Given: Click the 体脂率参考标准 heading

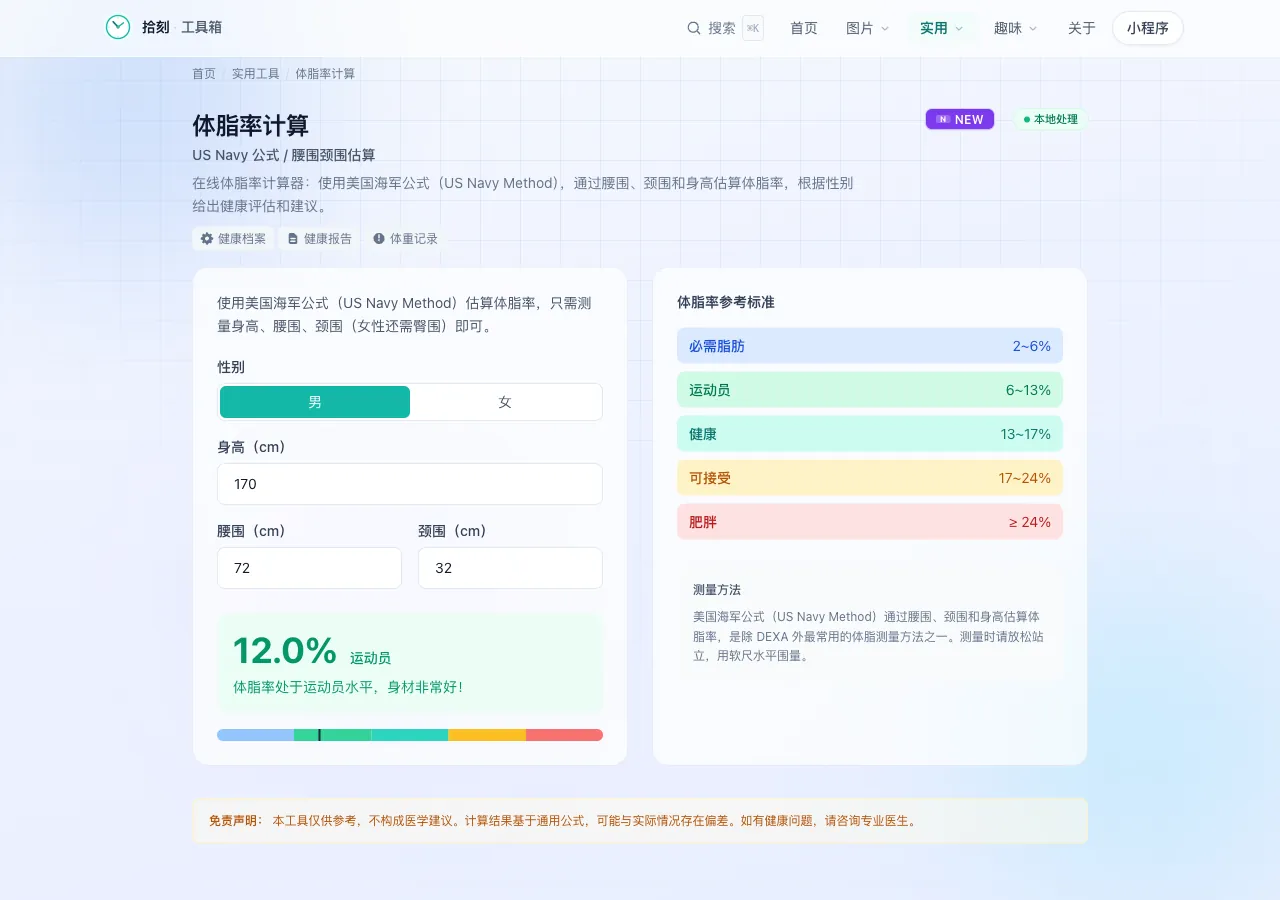Looking at the screenshot, I should [726, 302].
